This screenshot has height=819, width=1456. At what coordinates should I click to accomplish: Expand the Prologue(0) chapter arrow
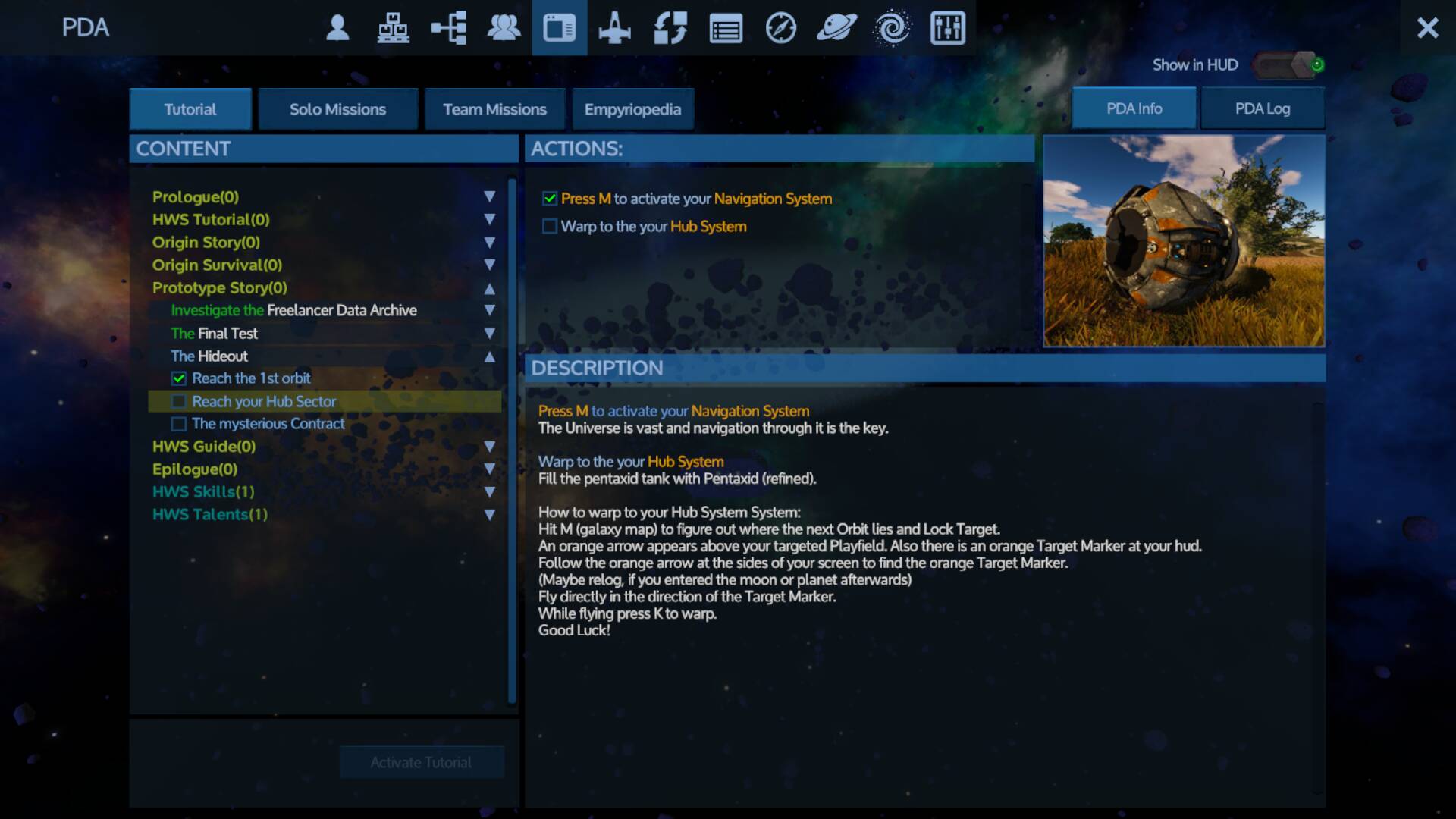(x=490, y=196)
